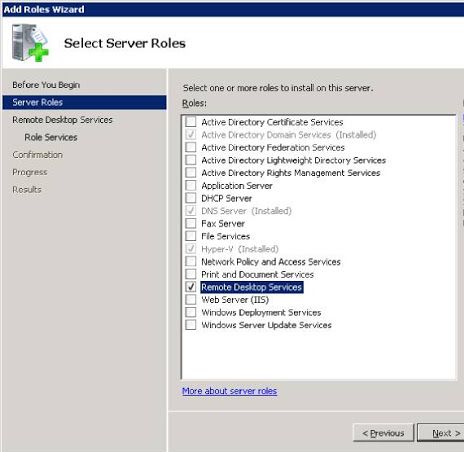Check Print and Document Services checkbox

tap(191, 274)
